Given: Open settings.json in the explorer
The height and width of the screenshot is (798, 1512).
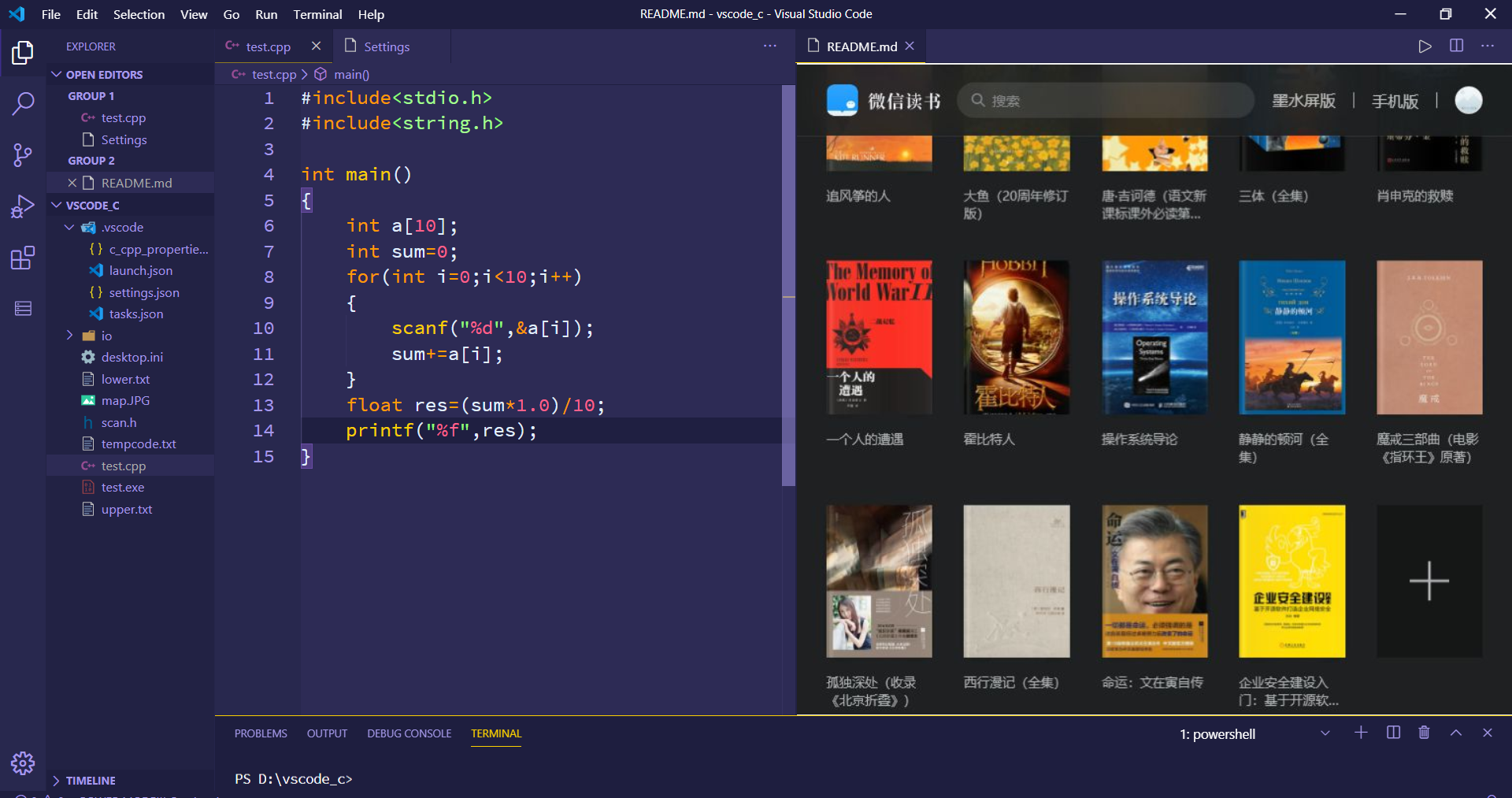Looking at the screenshot, I should point(131,292).
